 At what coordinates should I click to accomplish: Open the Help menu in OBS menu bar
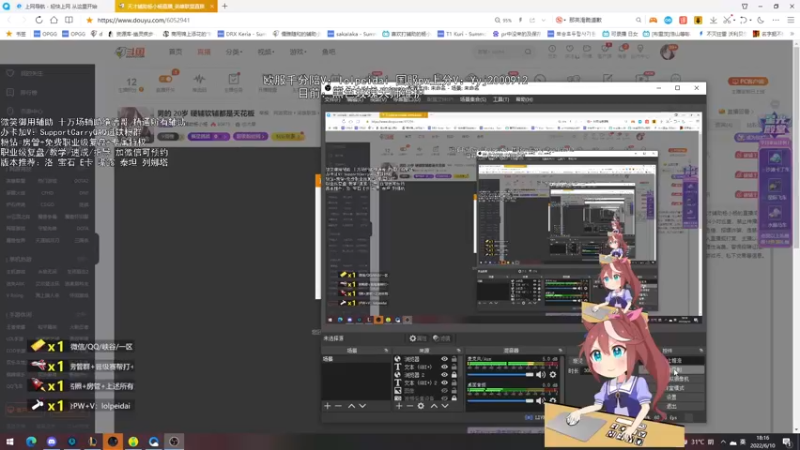524,99
